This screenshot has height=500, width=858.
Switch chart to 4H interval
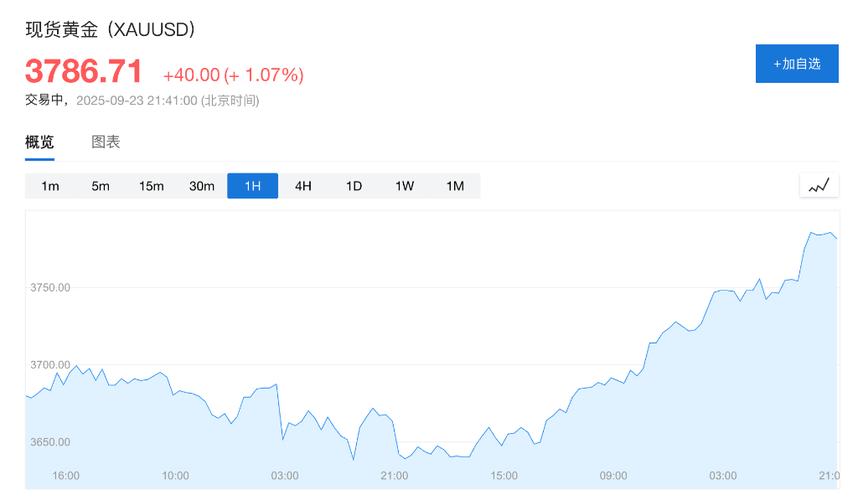(x=303, y=186)
